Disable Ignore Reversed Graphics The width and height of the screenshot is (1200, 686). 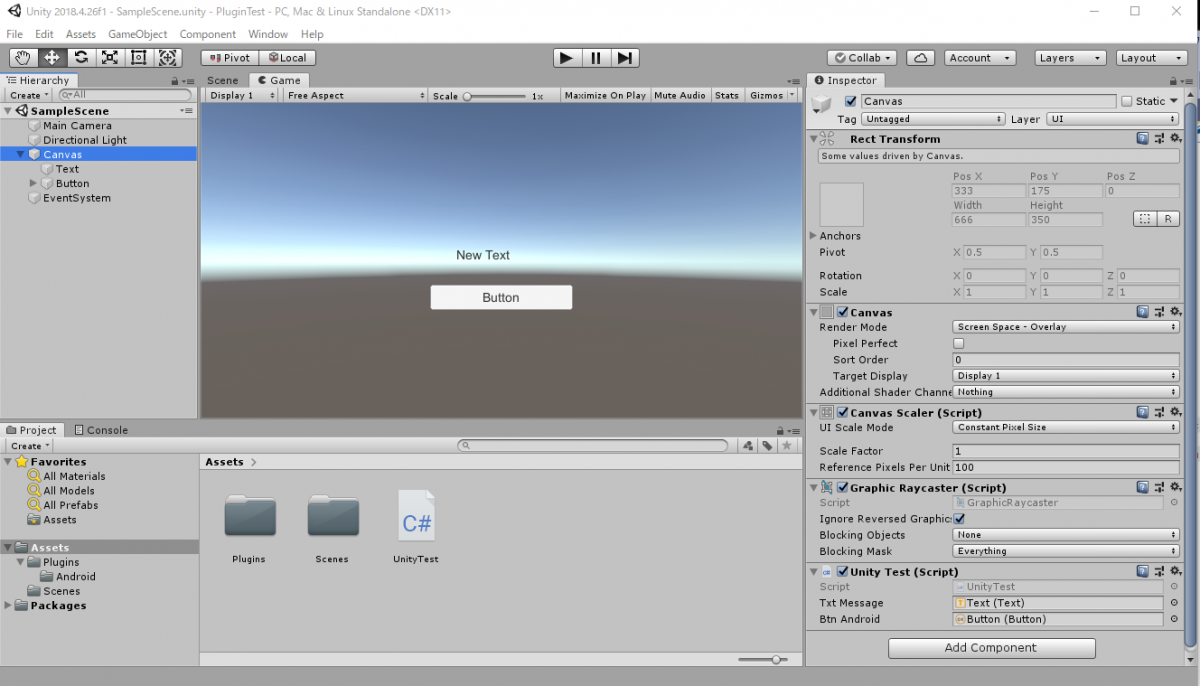[x=958, y=518]
